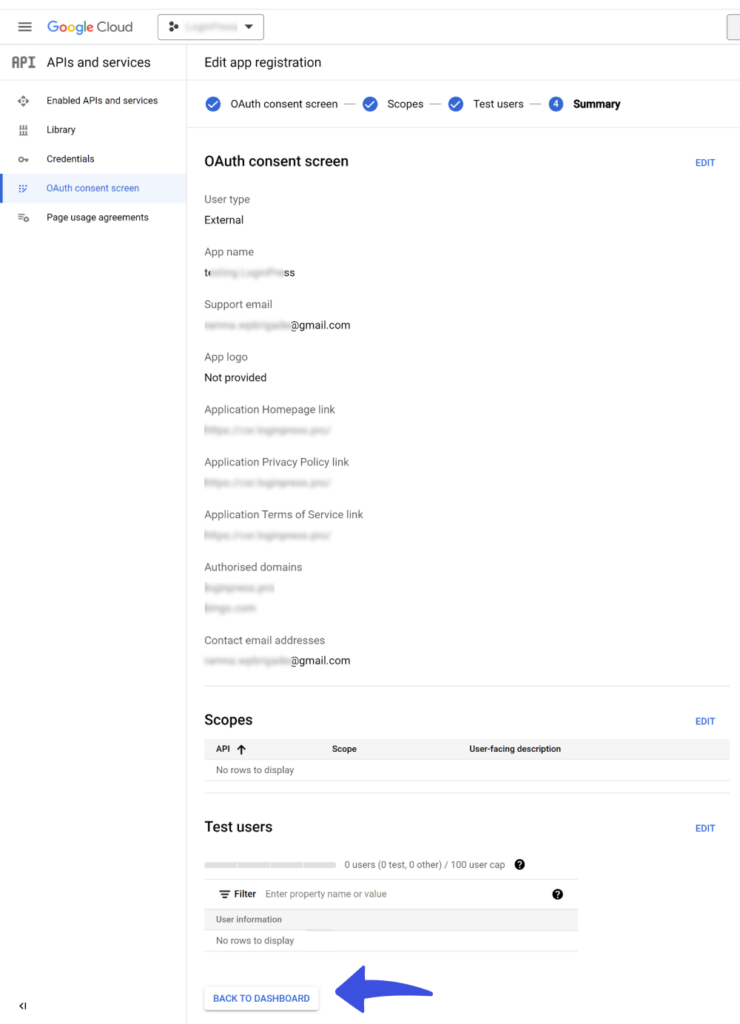This screenshot has height=1024, width=740.
Task: Click the Filter property input field
Action: (405, 894)
